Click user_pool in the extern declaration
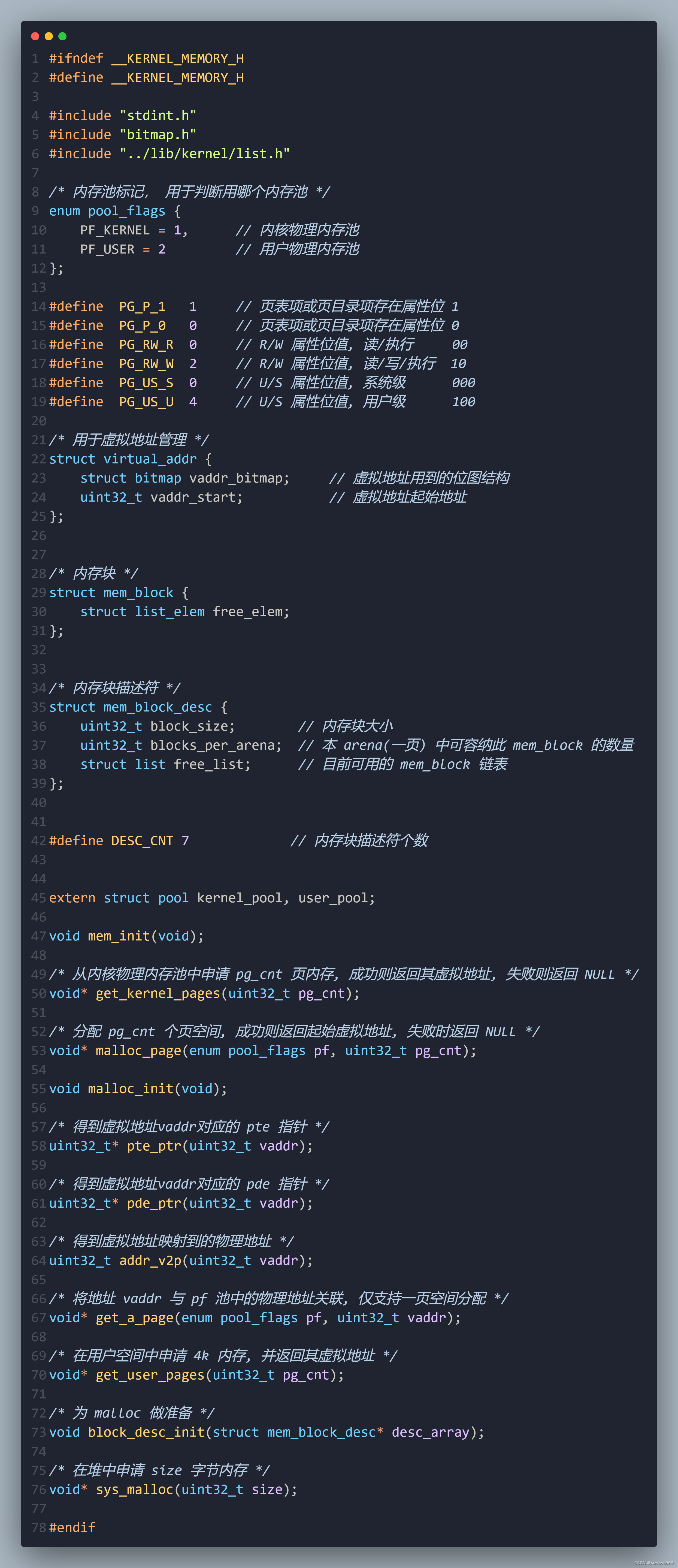This screenshot has height=1568, width=678. [x=333, y=898]
